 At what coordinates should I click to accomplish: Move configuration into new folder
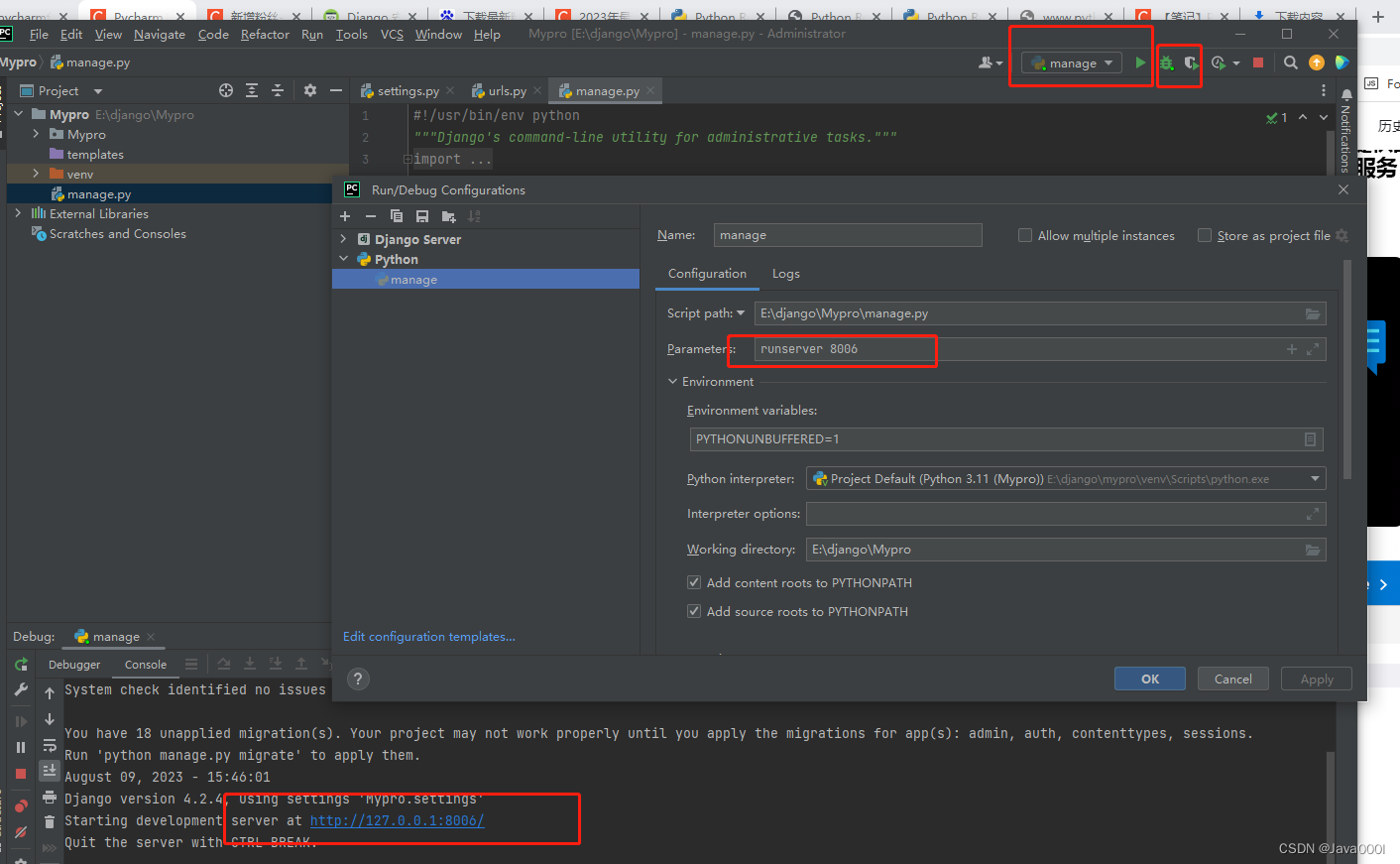pos(448,216)
